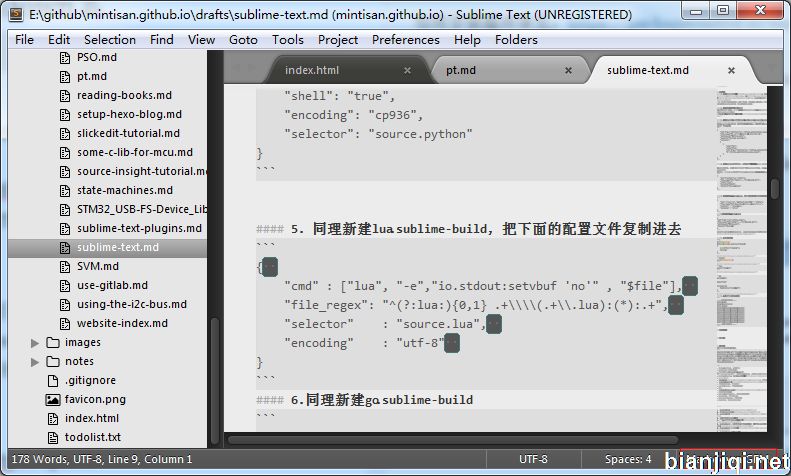Click the file icon beside slickedit-tutorial.md
Viewport: 791px width, 476px height.
(65, 134)
